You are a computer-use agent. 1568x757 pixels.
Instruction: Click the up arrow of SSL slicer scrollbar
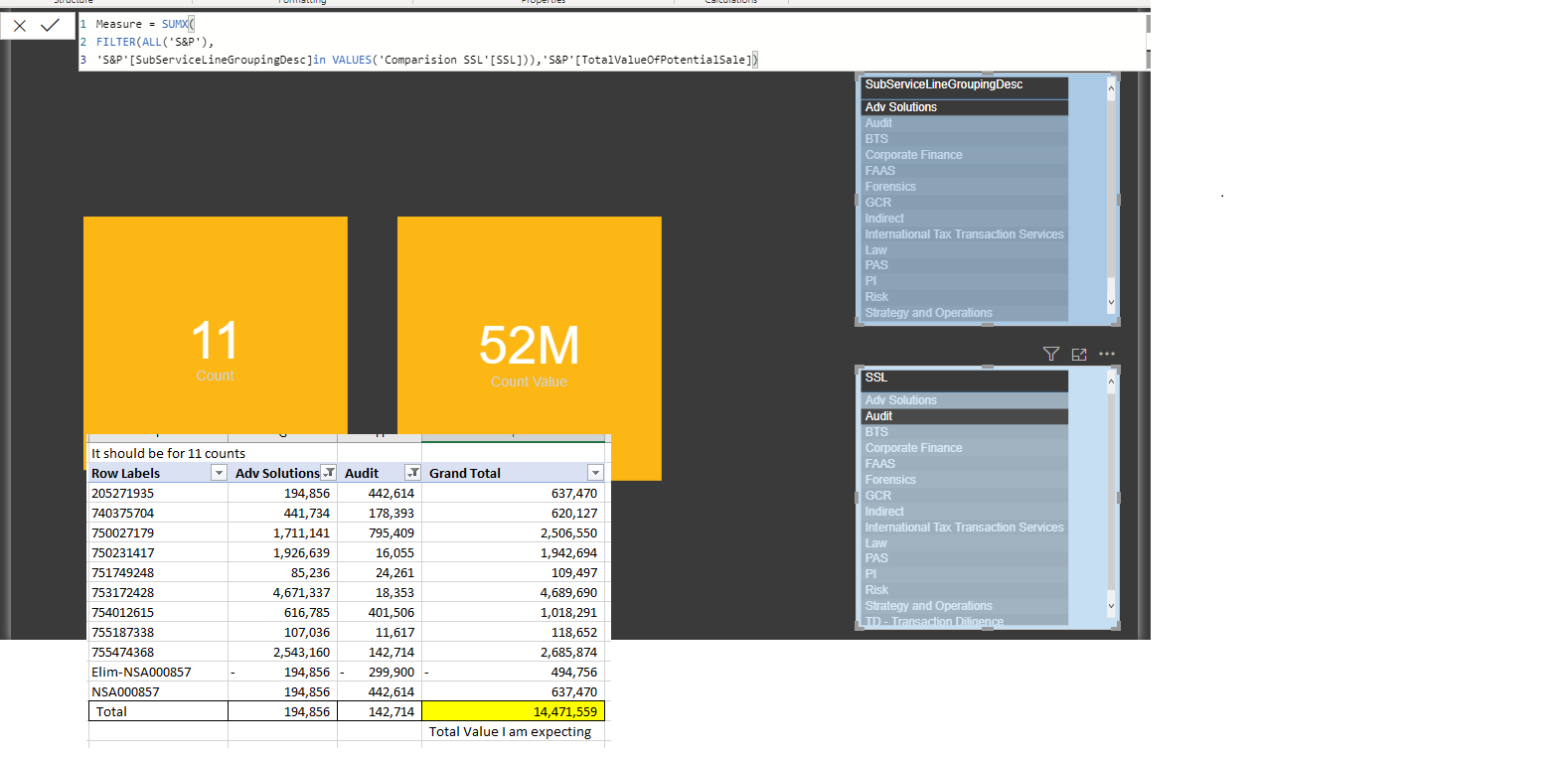(1111, 381)
